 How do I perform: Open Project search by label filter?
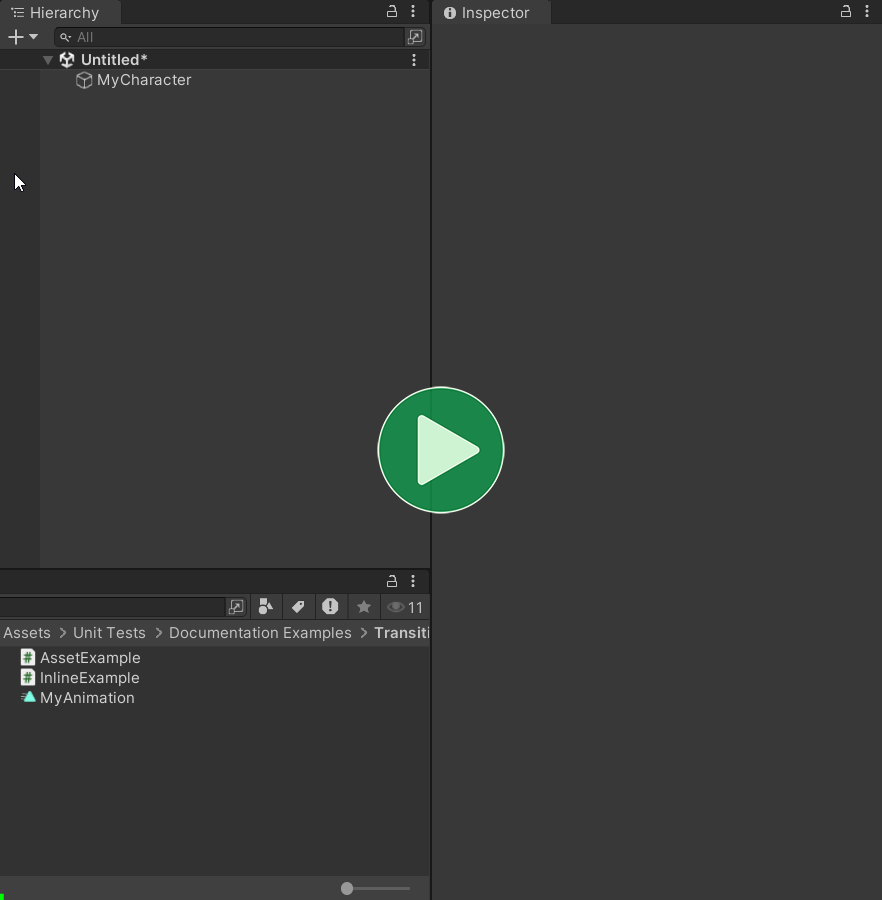[298, 607]
